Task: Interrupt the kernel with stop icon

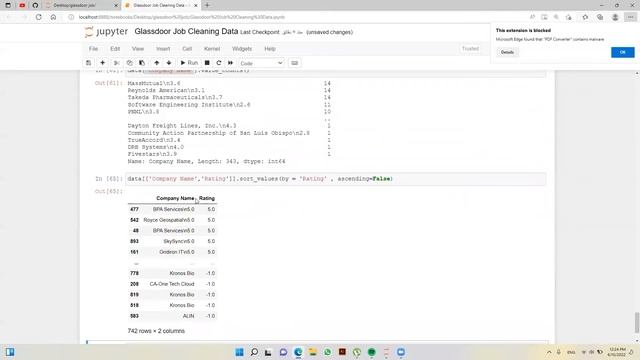Action: [x=207, y=63]
